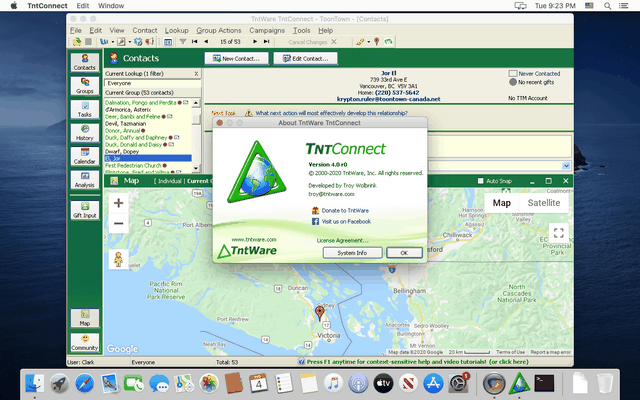Viewport: 640px width, 400px height.
Task: Open combo box arrow right of About dialog
Action: pyautogui.click(x=566, y=166)
